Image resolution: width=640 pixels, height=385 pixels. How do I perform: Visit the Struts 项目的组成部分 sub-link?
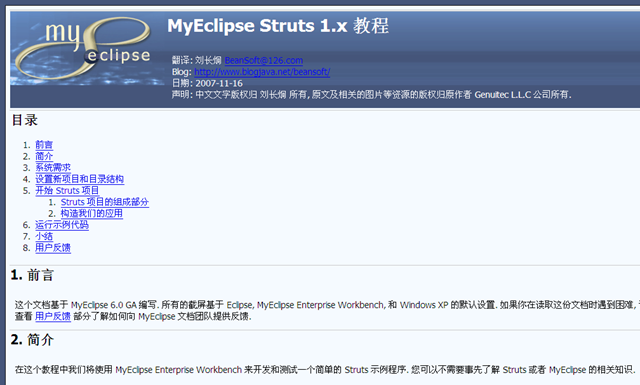(105, 202)
